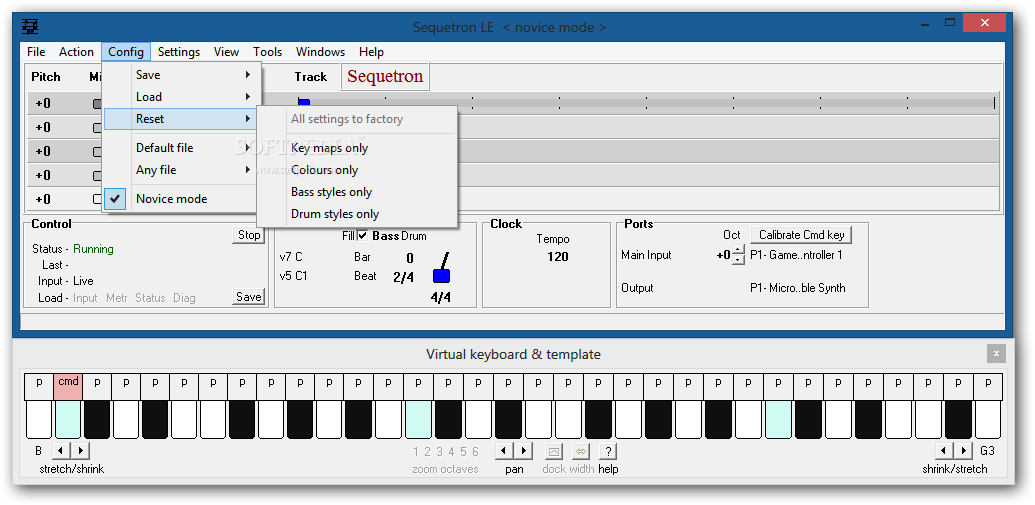Select zoom octaves number 1
This screenshot has width=1035, height=505.
coord(416,452)
